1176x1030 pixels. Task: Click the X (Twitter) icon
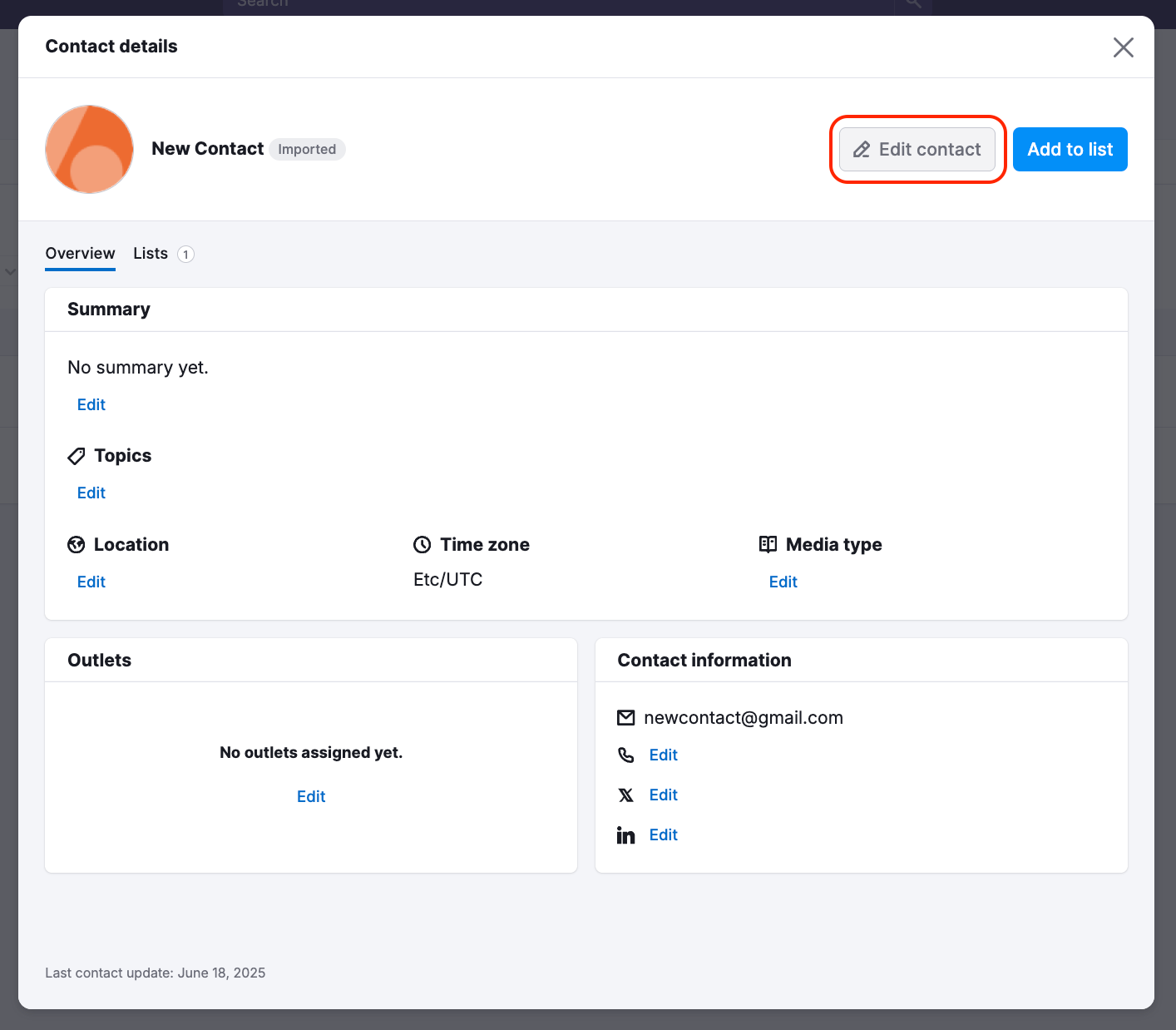click(626, 795)
